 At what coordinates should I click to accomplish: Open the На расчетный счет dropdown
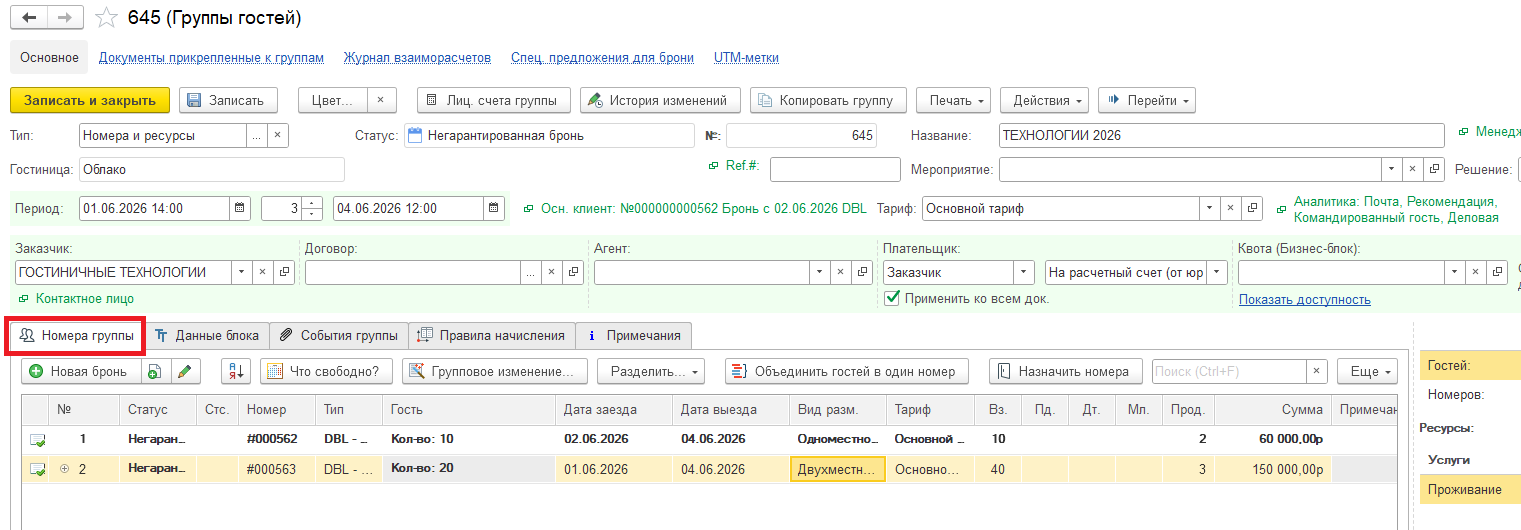pos(1217,272)
